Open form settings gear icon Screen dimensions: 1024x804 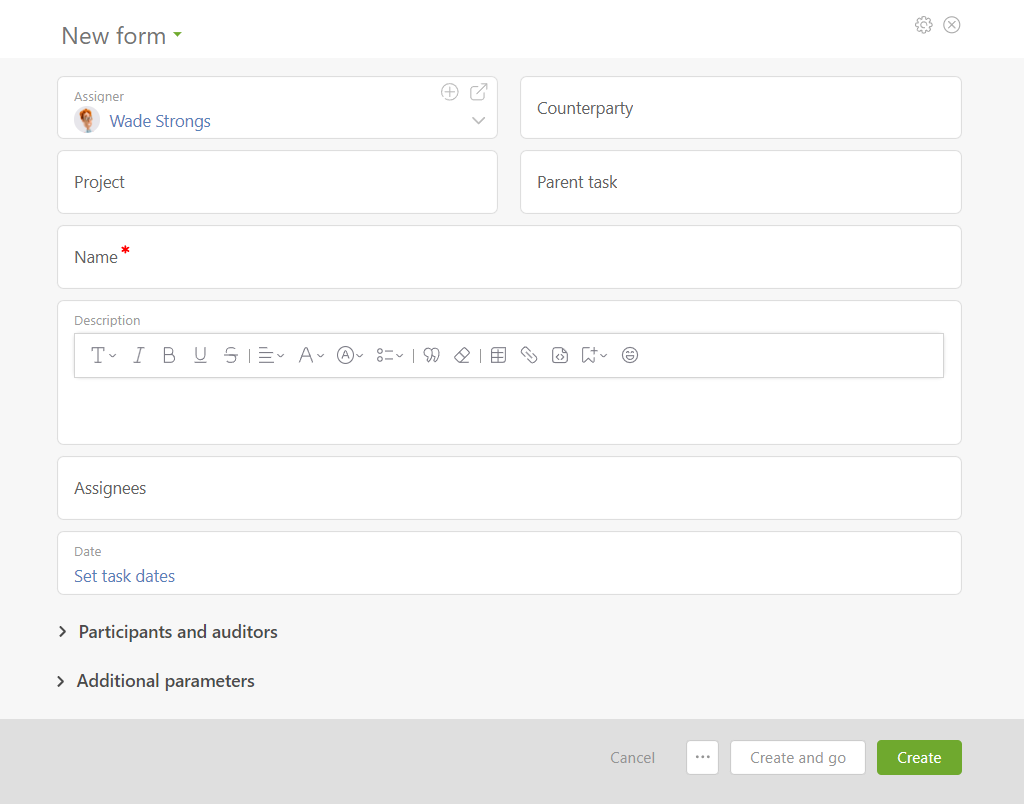(x=923, y=25)
